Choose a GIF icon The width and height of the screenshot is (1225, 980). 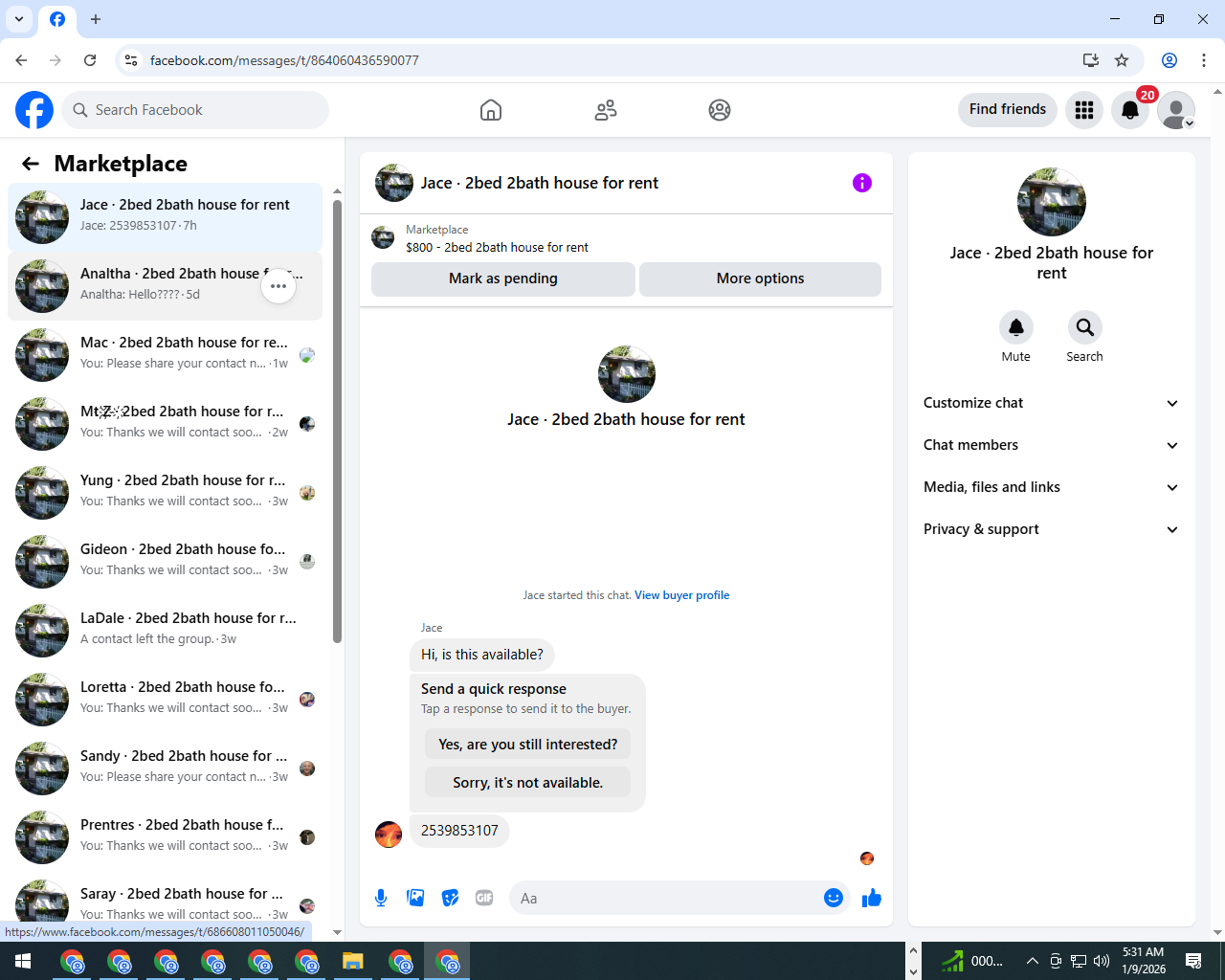[x=484, y=898]
